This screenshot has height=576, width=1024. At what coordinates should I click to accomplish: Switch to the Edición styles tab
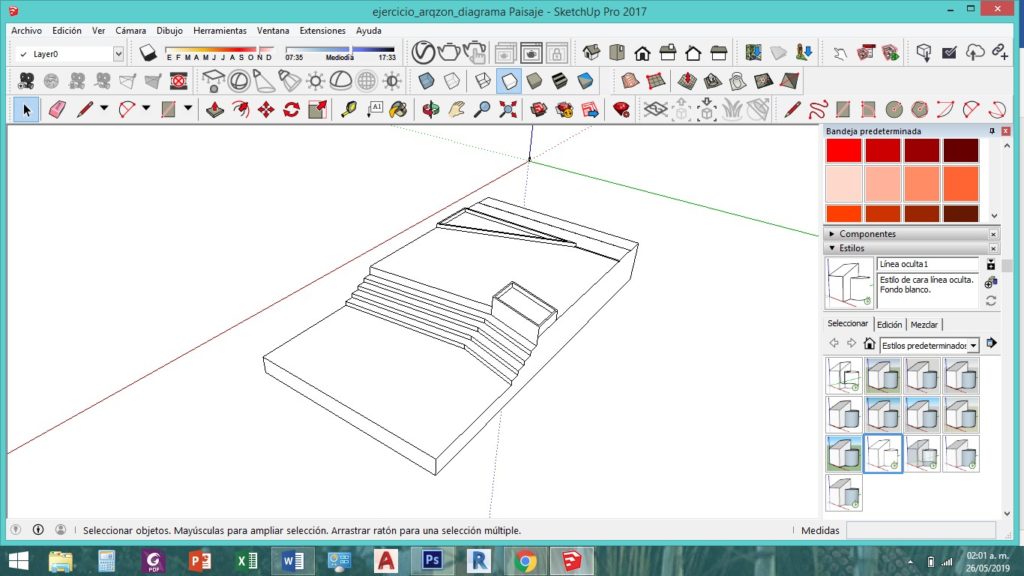(889, 325)
